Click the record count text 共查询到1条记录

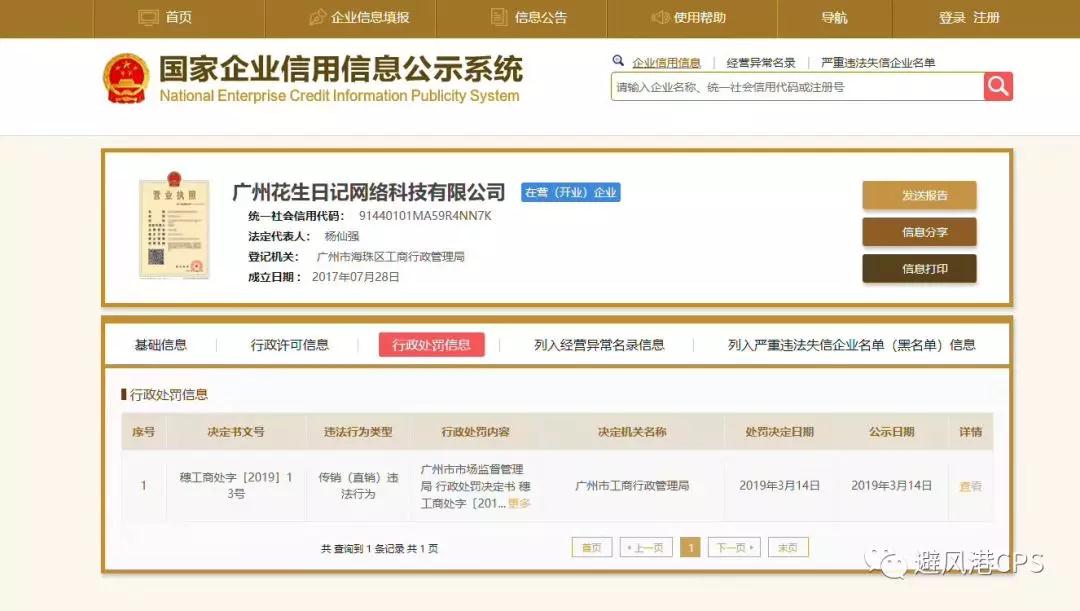click(362, 549)
